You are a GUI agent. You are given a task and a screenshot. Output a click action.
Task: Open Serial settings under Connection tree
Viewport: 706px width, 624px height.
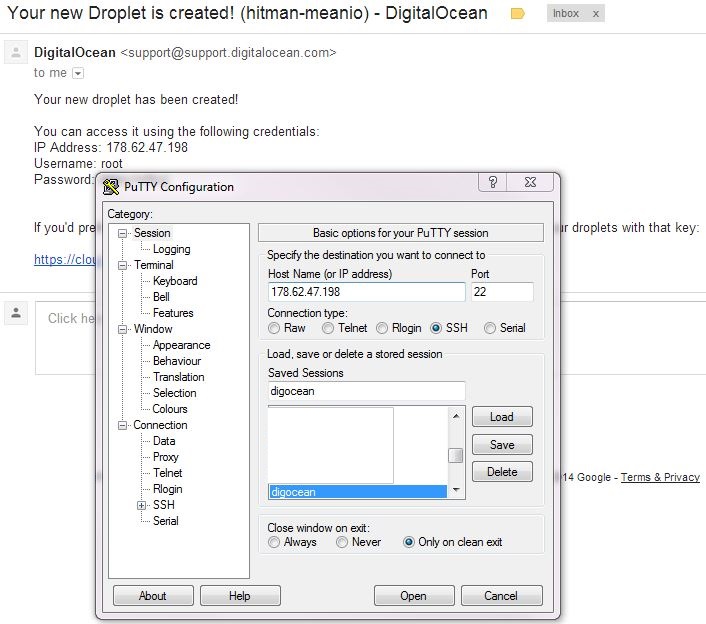point(166,521)
